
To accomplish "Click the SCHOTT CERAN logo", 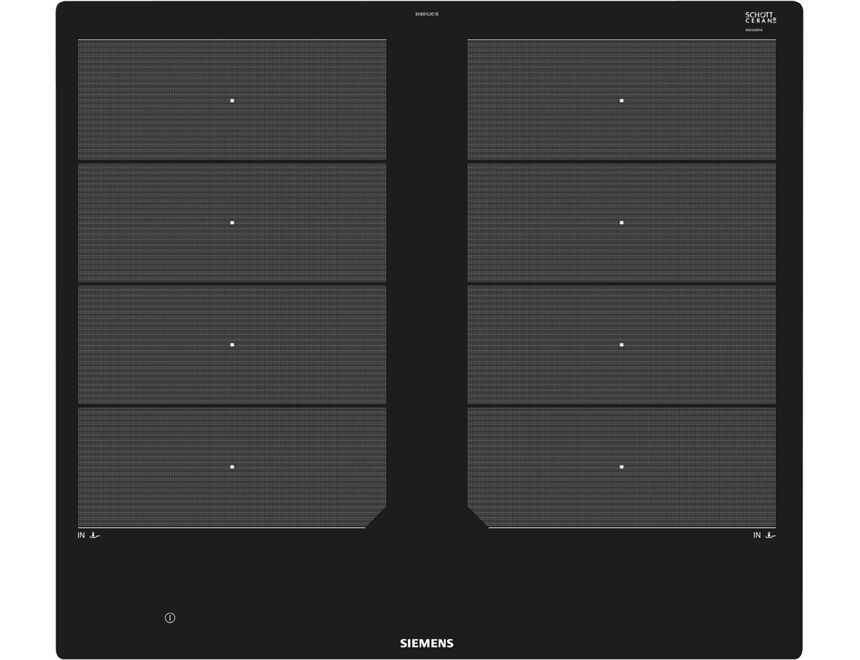I will 761,19.
